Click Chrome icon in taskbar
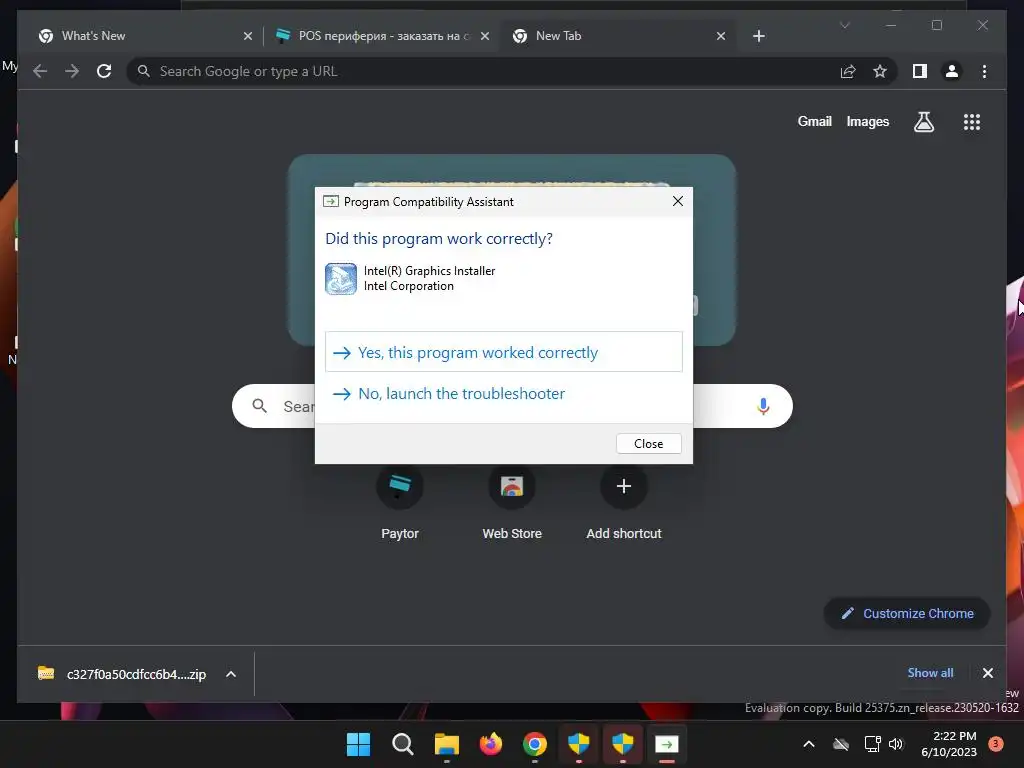The height and width of the screenshot is (768, 1024). [x=535, y=744]
